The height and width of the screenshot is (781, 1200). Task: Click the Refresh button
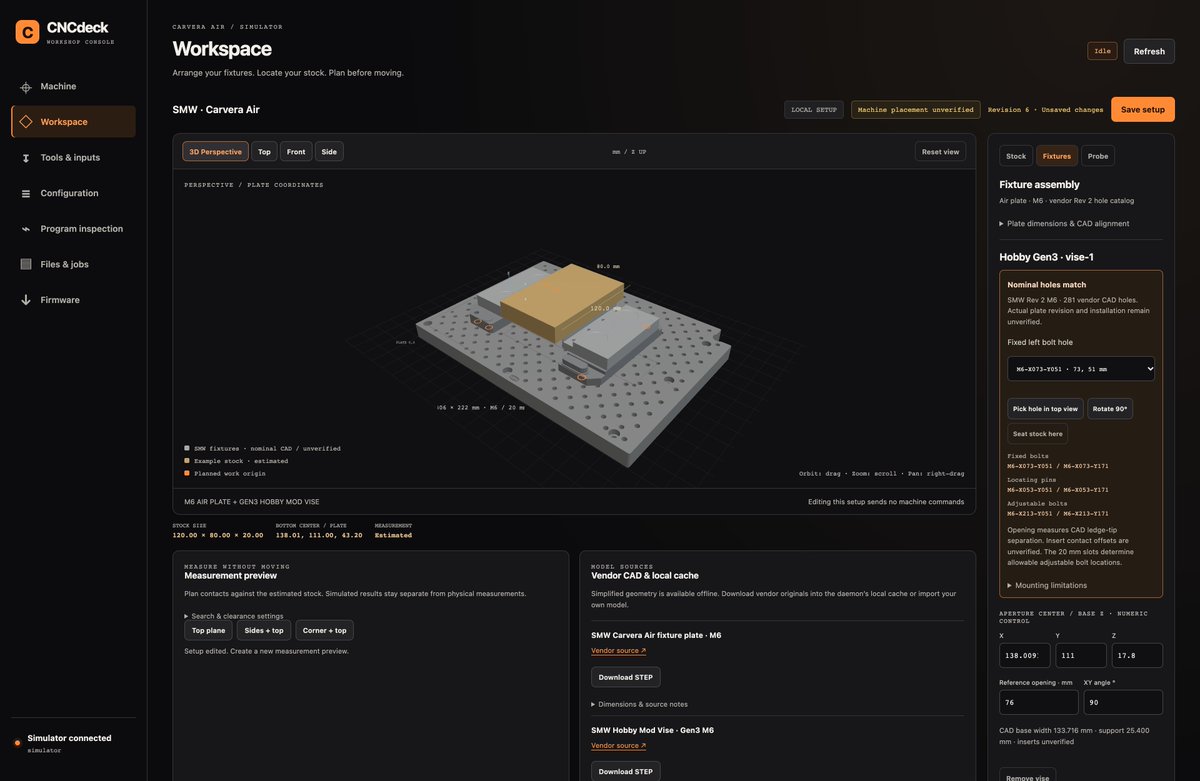1149,51
